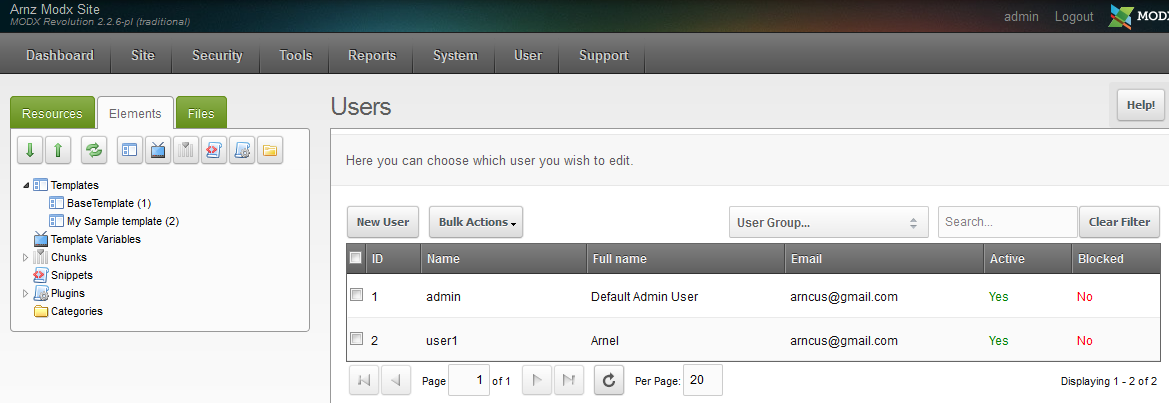Select the user1 row checkbox

point(356,339)
